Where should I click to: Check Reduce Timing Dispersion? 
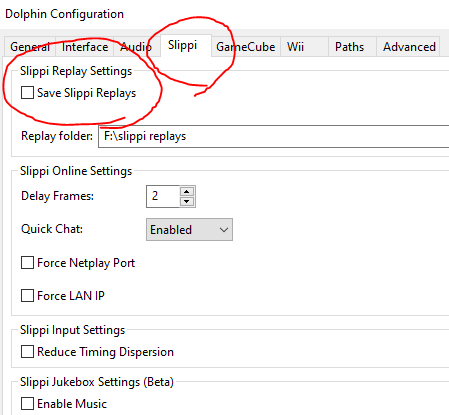[x=27, y=352]
